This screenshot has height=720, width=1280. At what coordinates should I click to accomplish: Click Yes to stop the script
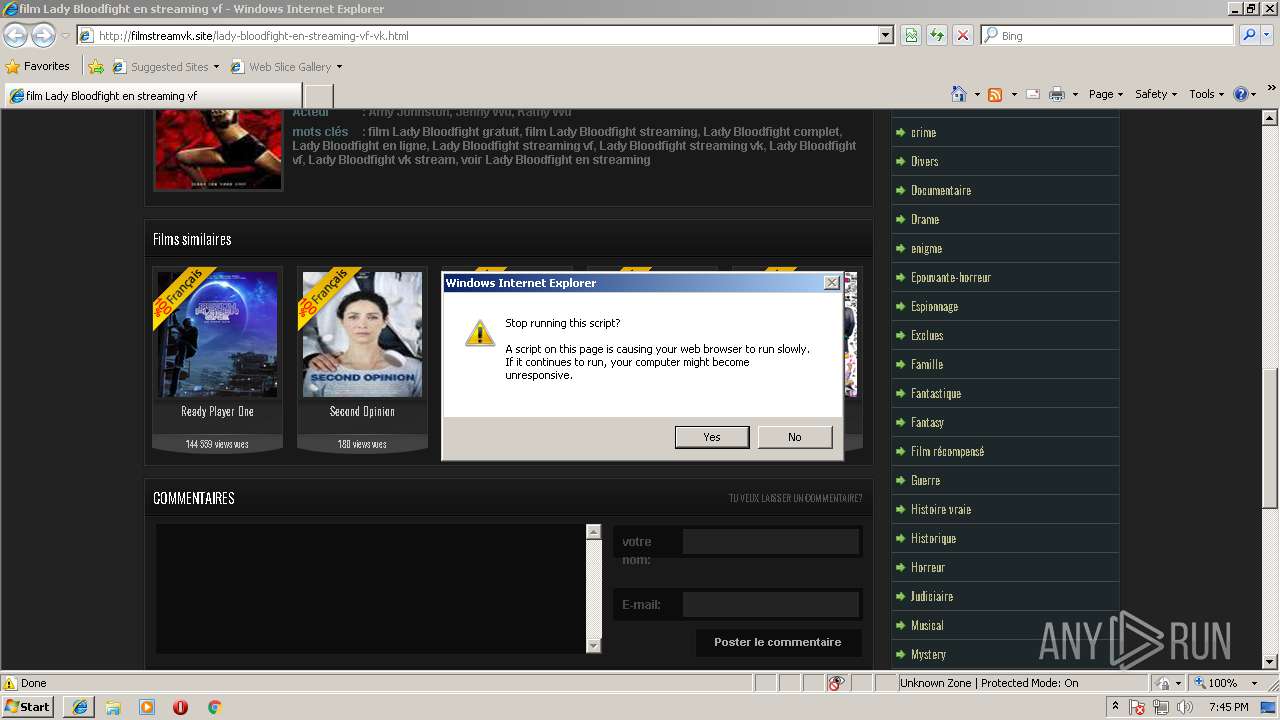pyautogui.click(x=712, y=437)
